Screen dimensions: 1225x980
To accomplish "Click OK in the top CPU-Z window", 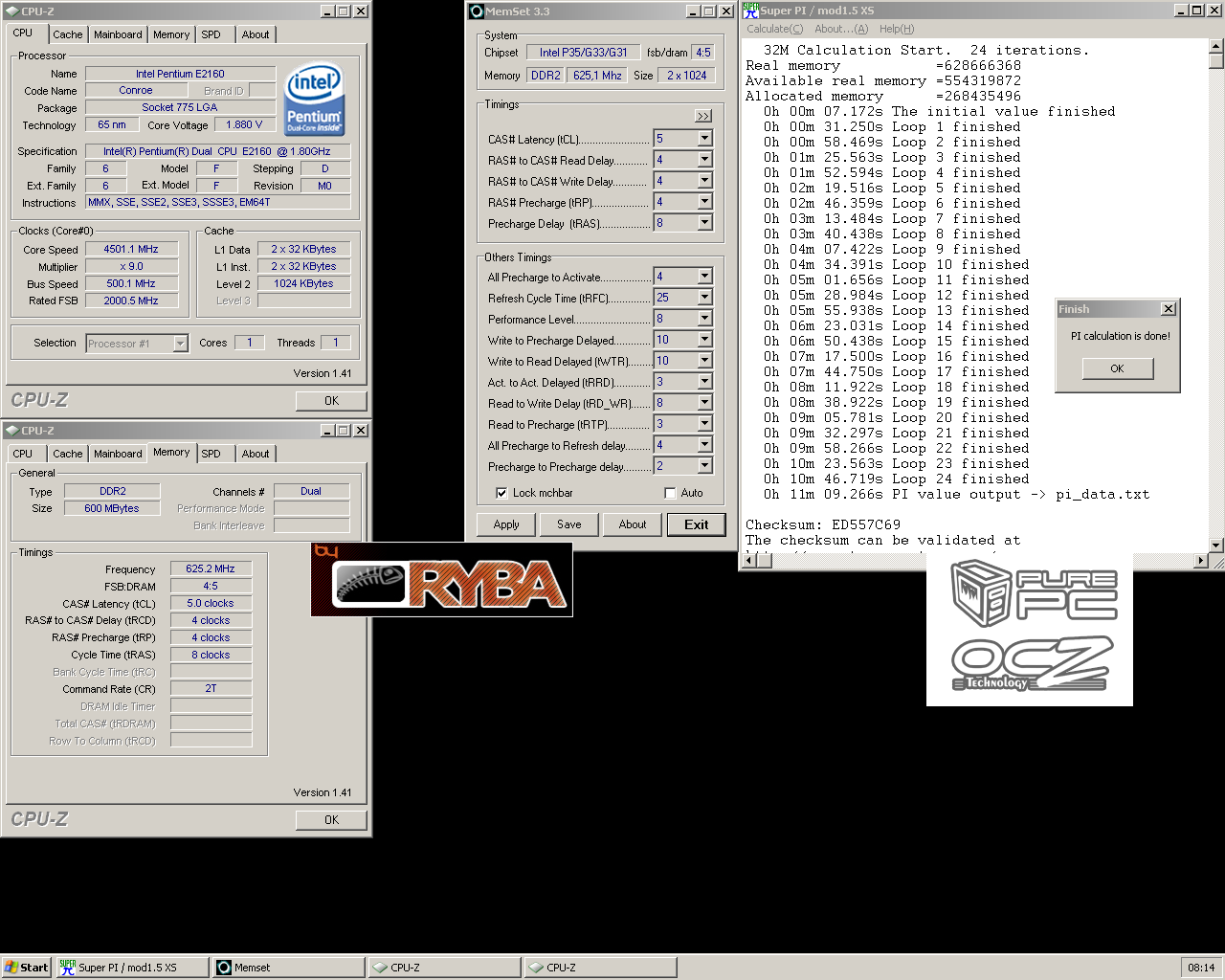I will point(331,401).
